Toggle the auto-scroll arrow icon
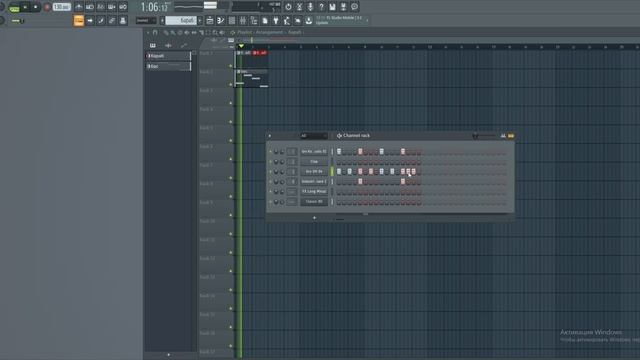This screenshot has width=640, height=360. point(90,20)
